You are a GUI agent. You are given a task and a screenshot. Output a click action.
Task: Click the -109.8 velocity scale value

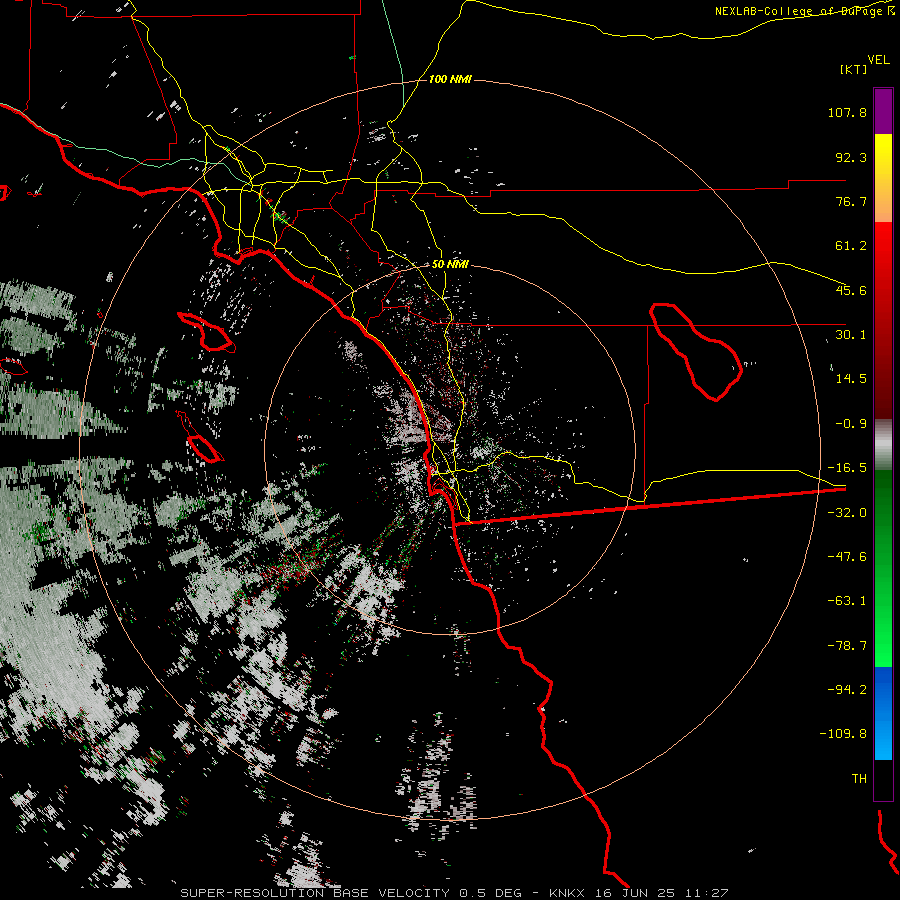(843, 734)
